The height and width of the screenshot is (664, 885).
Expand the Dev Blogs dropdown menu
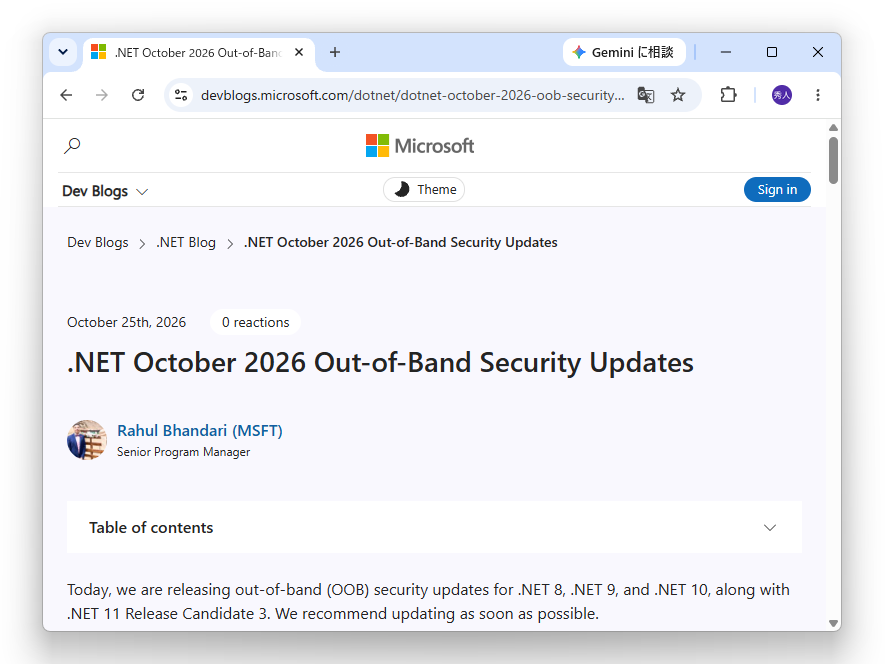(x=105, y=191)
